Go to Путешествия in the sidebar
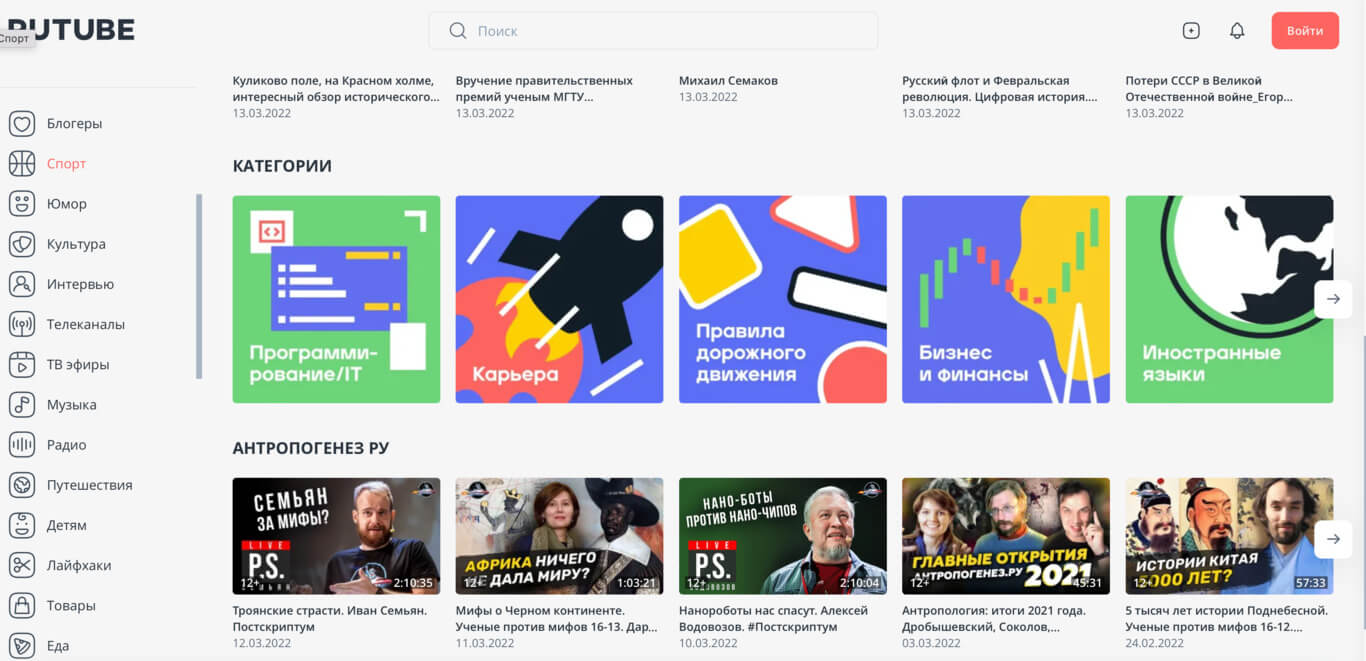The image size is (1366, 661). coord(89,485)
